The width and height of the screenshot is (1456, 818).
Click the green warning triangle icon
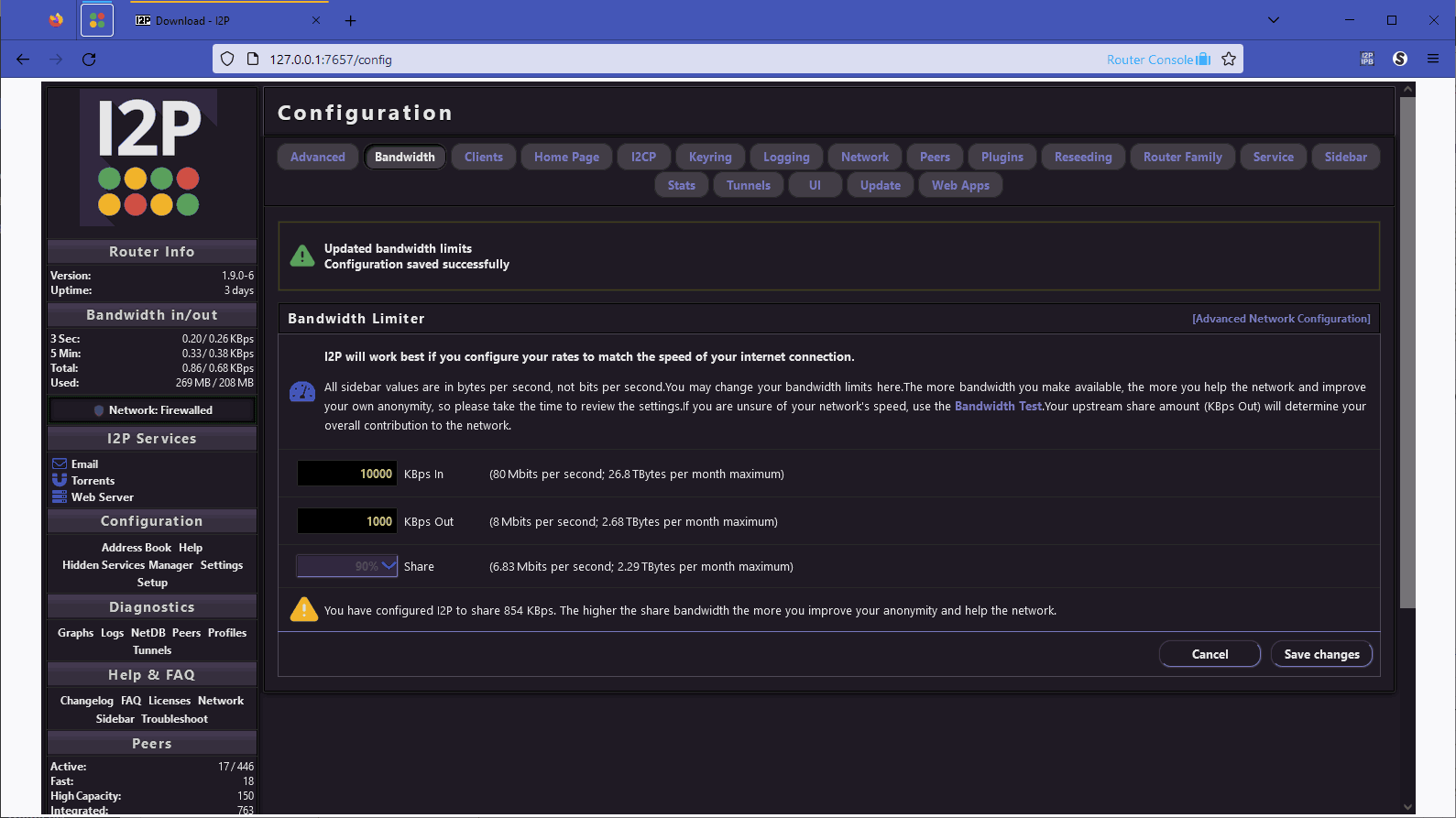[302, 256]
